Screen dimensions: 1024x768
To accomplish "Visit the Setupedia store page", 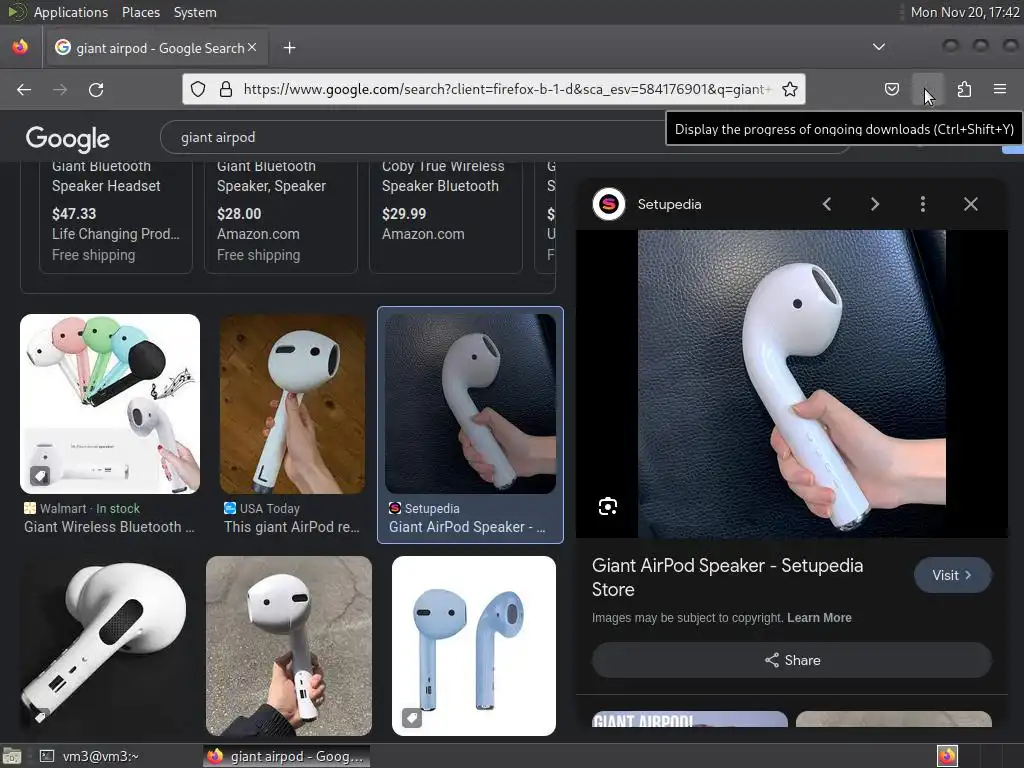I will (x=952, y=575).
